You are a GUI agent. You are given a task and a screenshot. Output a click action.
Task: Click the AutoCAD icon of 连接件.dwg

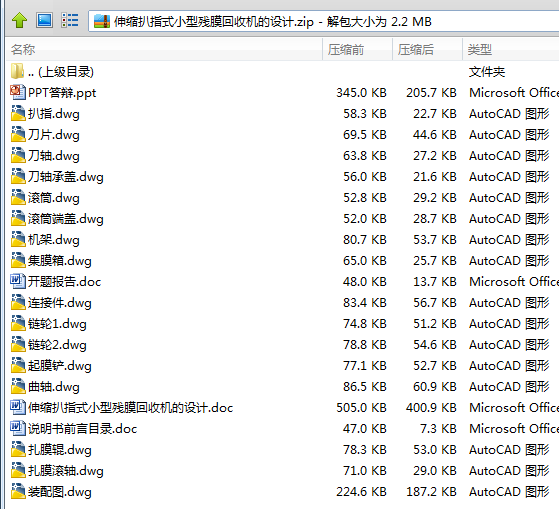click(x=18, y=302)
